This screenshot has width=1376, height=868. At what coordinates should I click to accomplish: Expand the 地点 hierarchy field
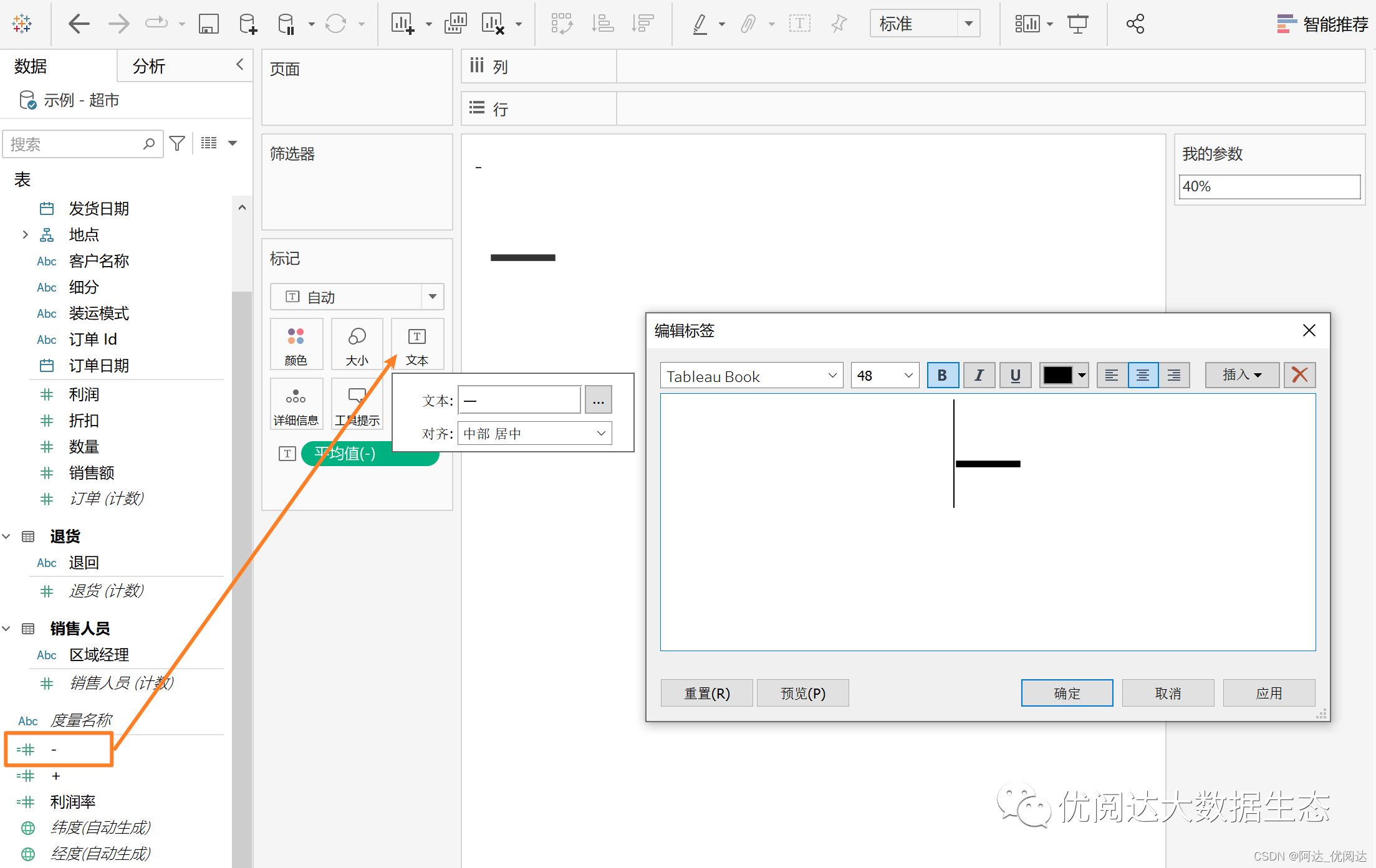25,235
